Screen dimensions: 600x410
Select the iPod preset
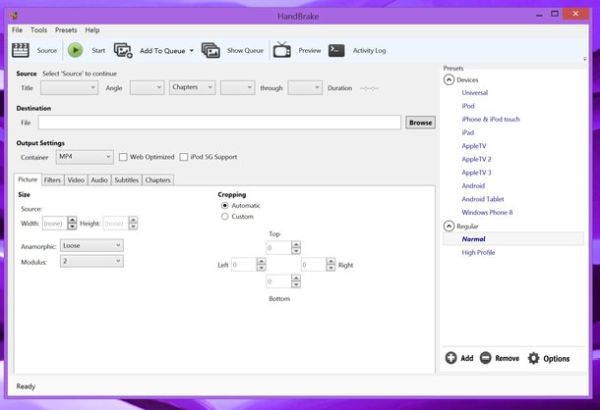coord(468,106)
